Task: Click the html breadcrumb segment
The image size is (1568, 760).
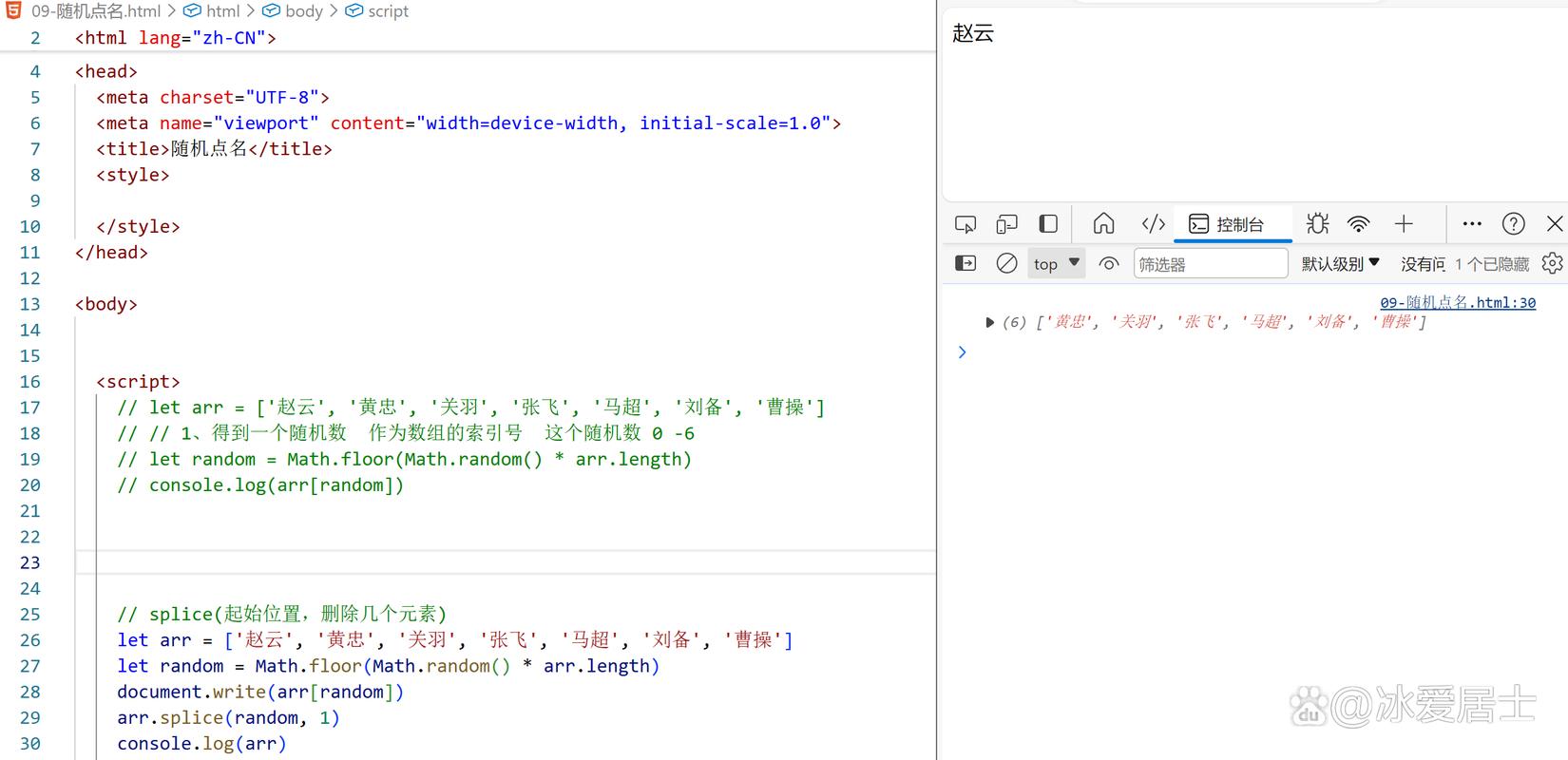Action: pyautogui.click(x=213, y=11)
